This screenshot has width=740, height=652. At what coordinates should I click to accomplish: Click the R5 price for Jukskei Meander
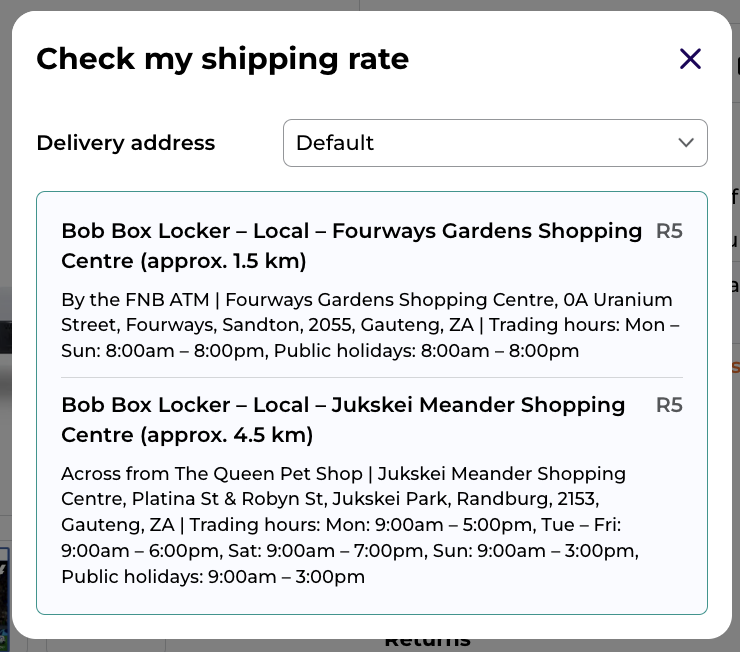[x=669, y=405]
